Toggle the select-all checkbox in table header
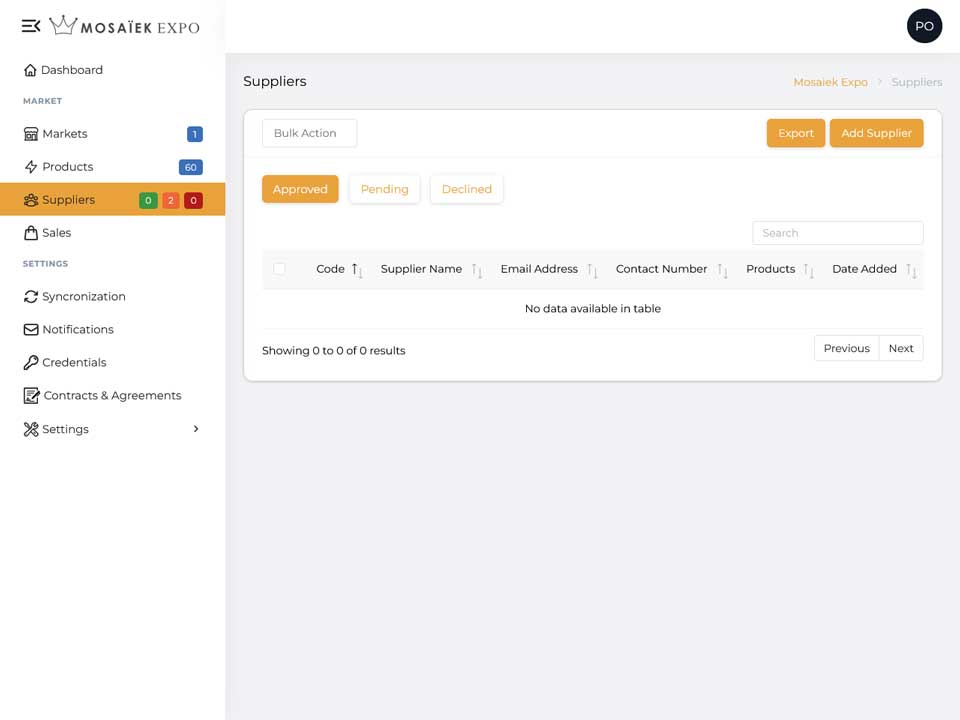The width and height of the screenshot is (960, 720). point(279,268)
